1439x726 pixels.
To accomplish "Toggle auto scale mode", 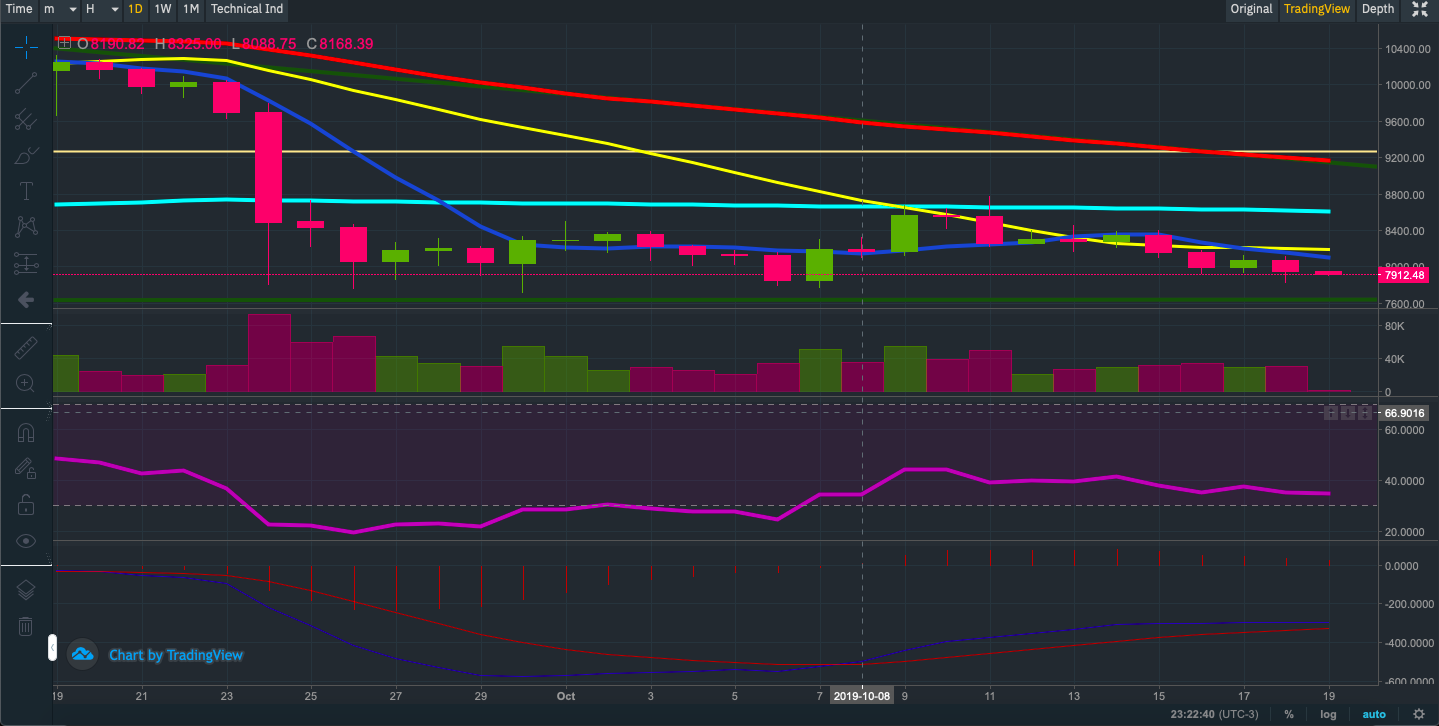I will click(1374, 714).
